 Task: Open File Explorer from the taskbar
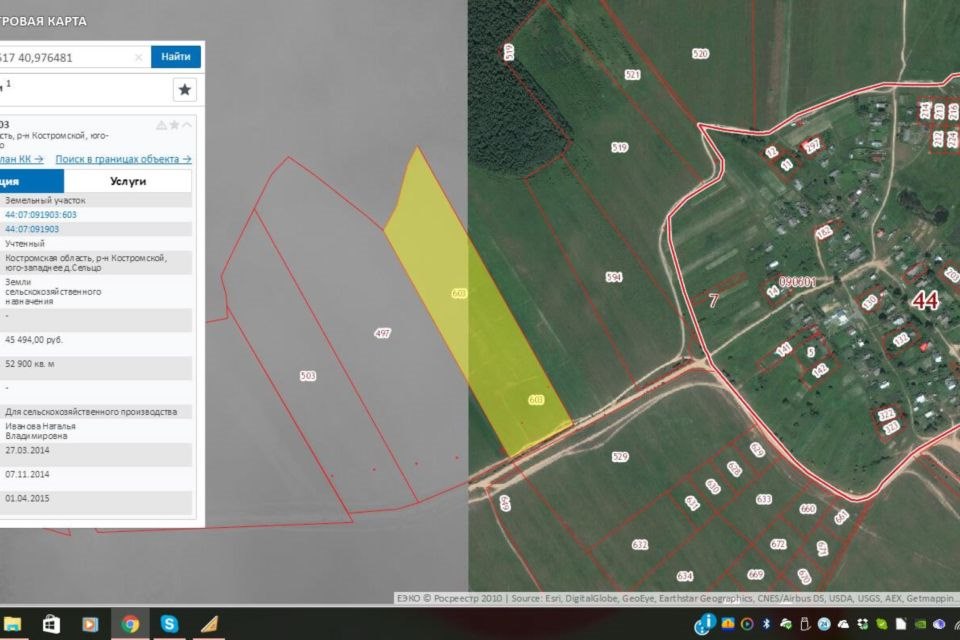(11, 624)
